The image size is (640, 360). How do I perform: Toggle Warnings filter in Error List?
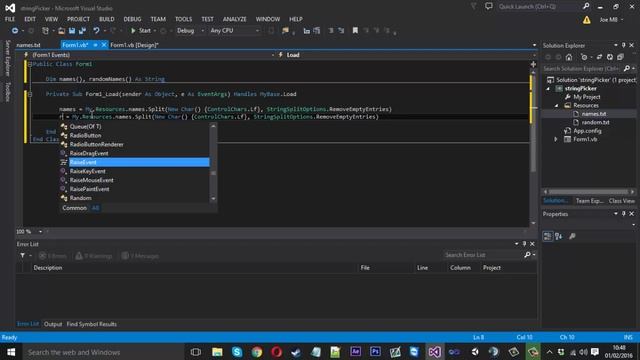pyautogui.click(x=94, y=256)
